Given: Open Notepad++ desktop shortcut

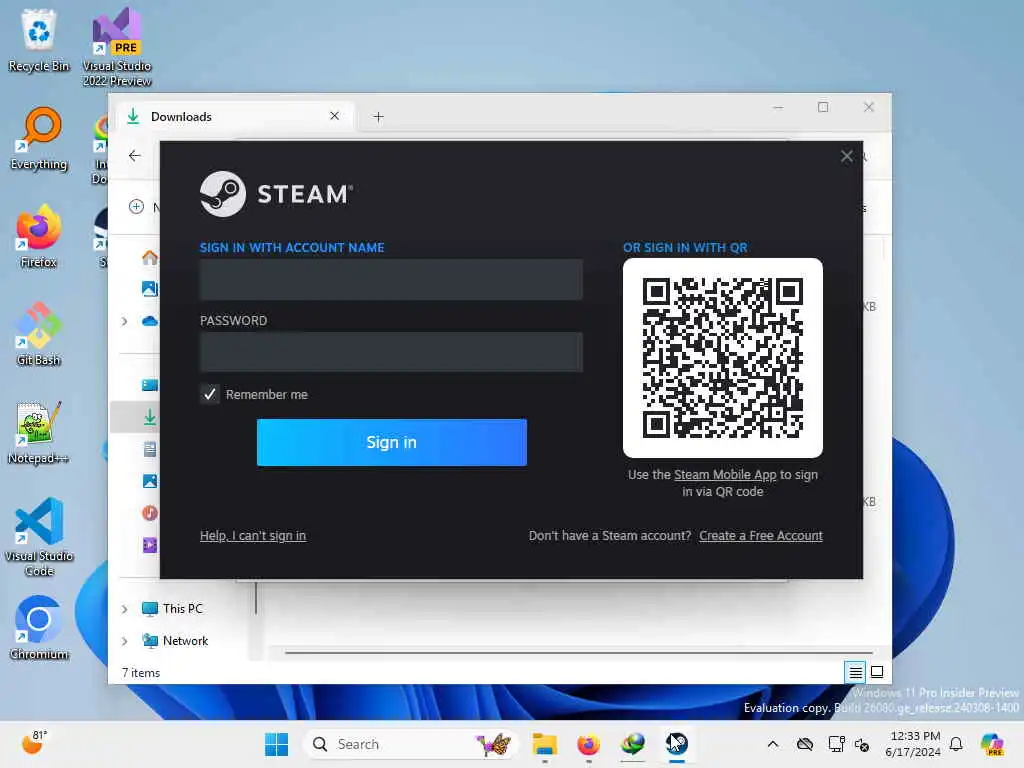Looking at the screenshot, I should click(39, 432).
